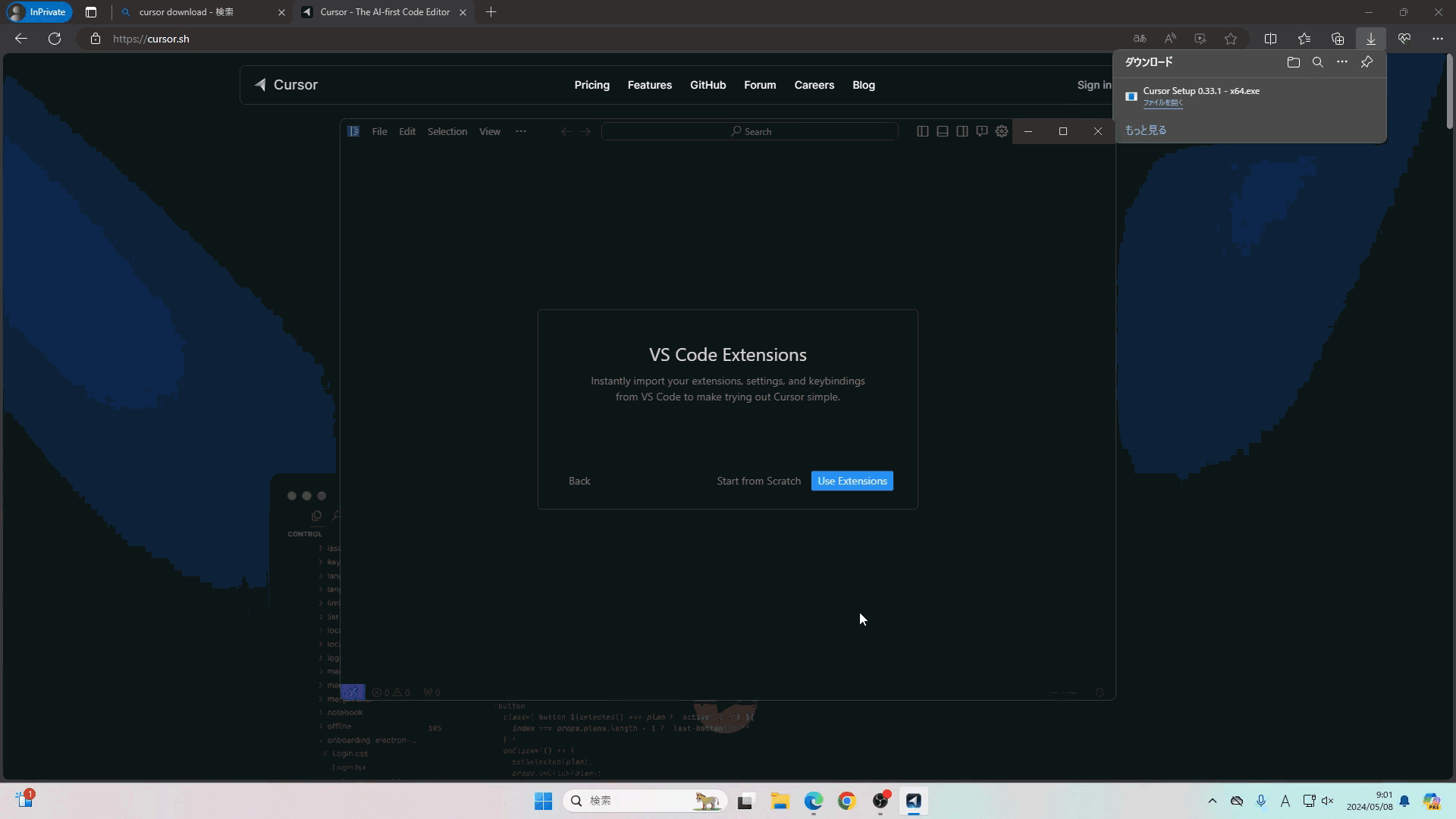The image size is (1456, 819).
Task: Click the Cursor app logo in titlebar
Action: pos(353,131)
